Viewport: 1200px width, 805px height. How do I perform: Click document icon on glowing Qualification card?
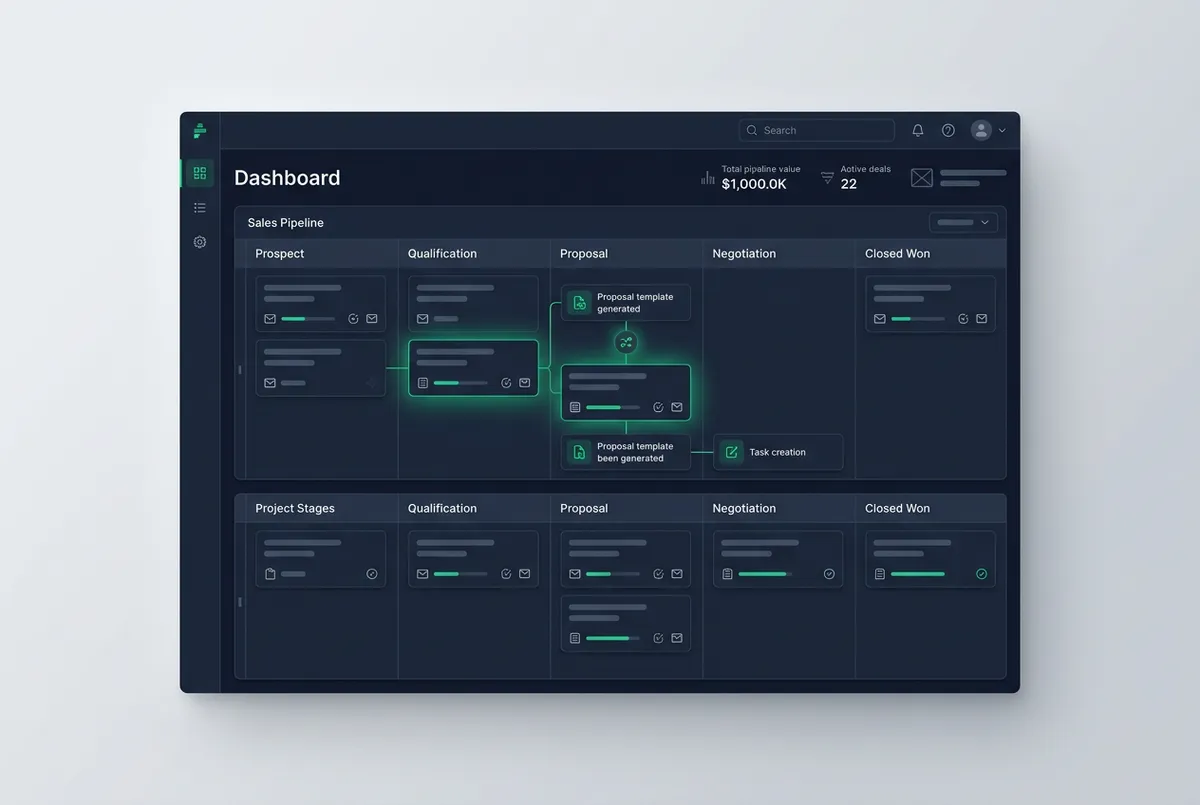[423, 383]
